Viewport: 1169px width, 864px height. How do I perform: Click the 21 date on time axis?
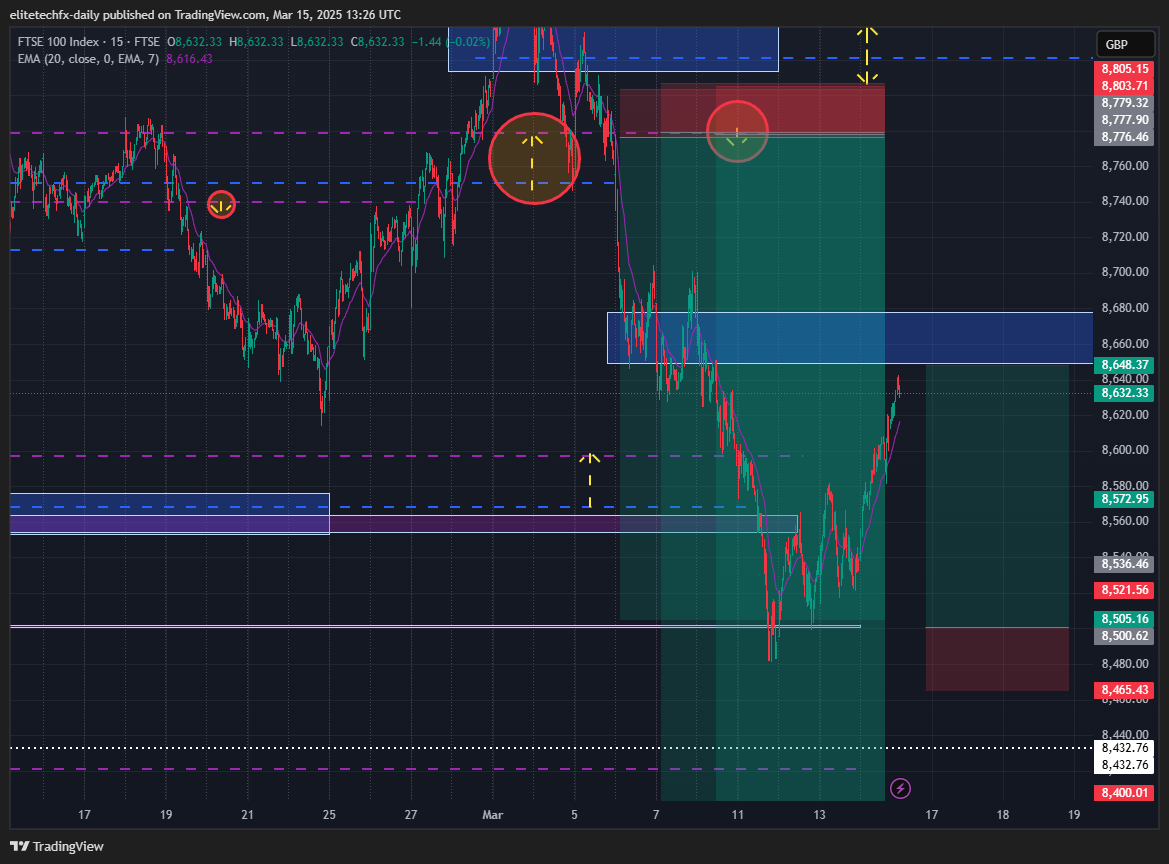(x=248, y=815)
